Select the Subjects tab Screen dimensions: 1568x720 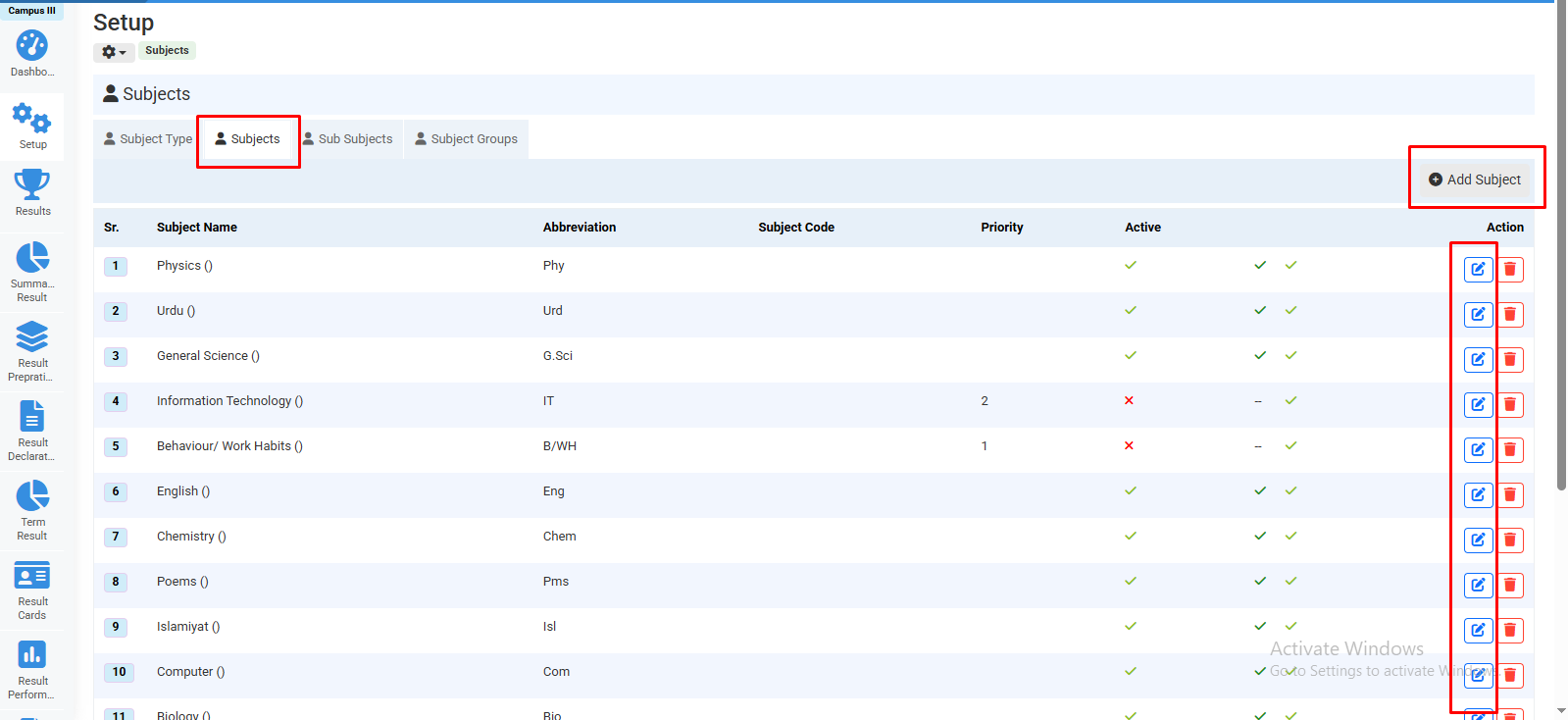[x=248, y=139]
